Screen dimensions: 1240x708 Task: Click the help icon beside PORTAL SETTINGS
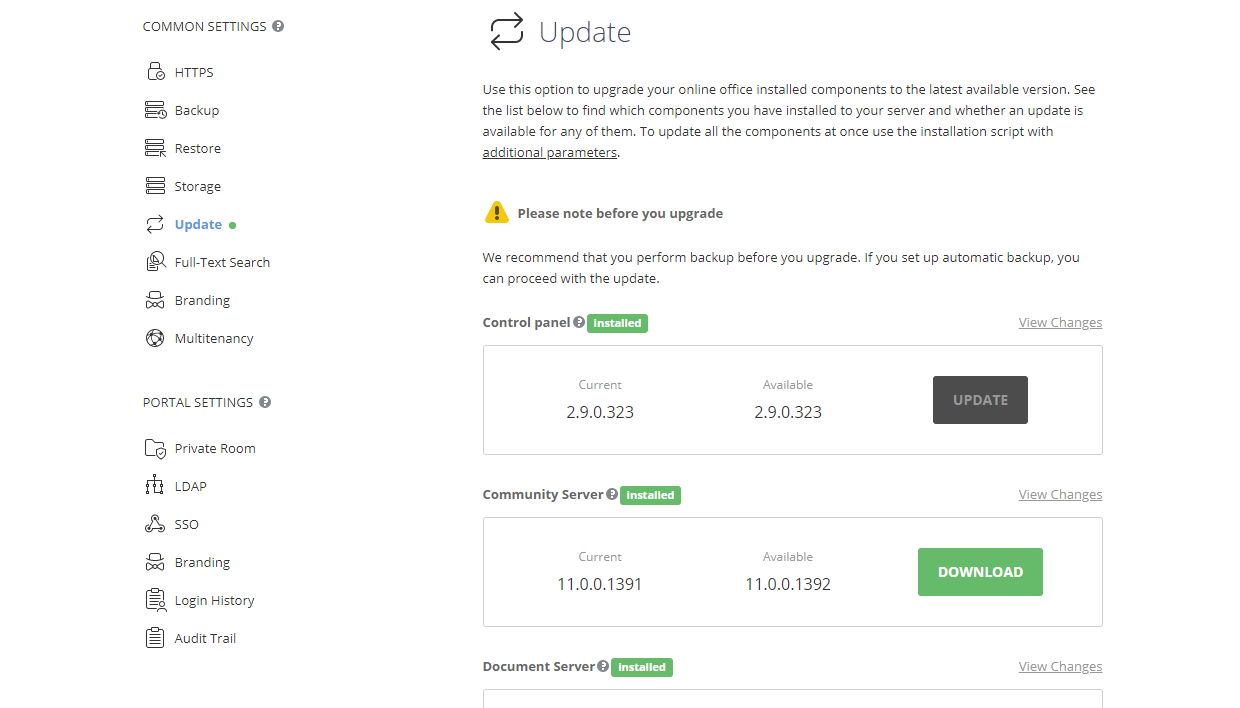tap(264, 402)
